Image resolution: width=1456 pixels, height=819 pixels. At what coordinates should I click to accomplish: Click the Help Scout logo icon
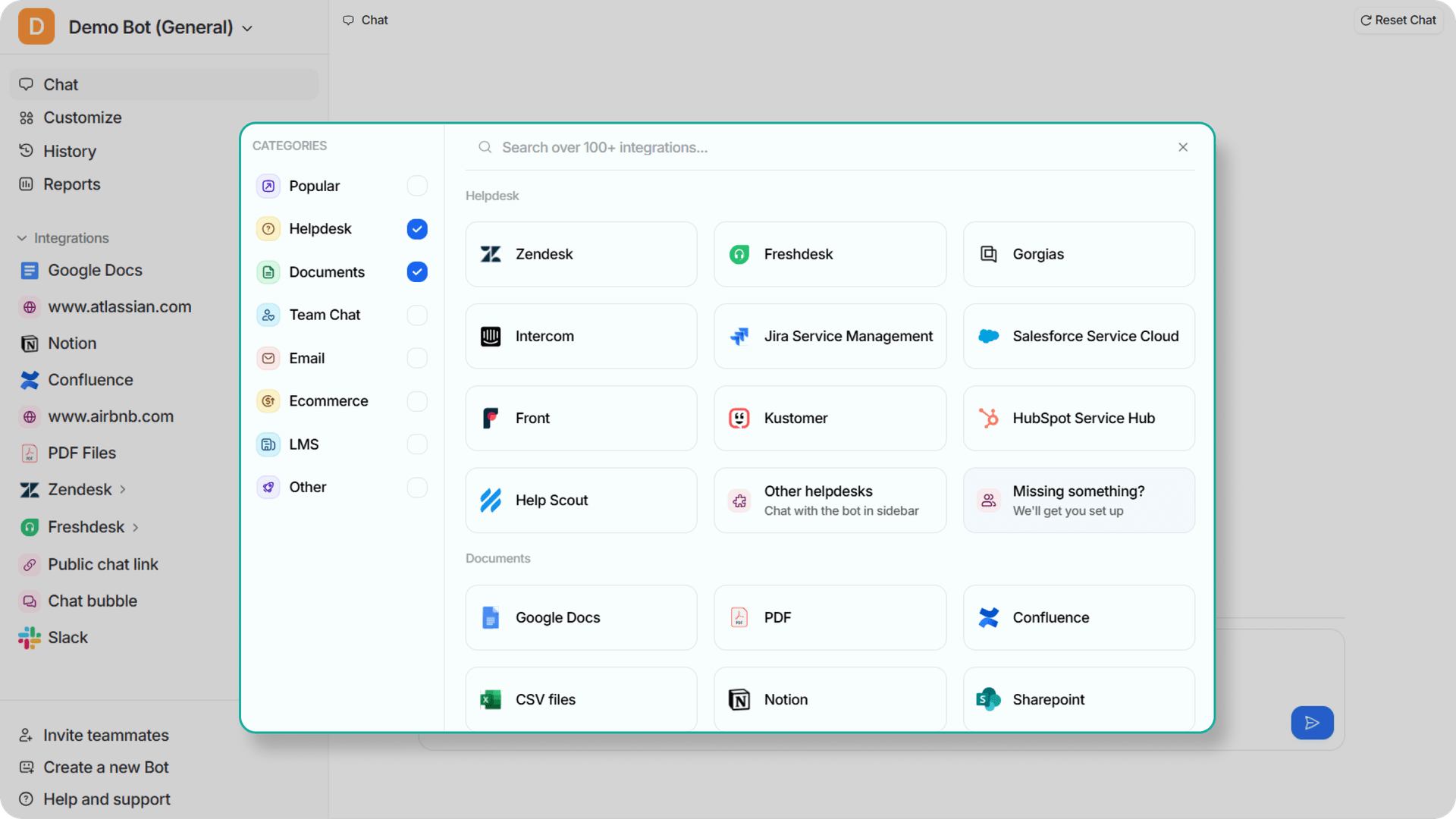coord(491,500)
